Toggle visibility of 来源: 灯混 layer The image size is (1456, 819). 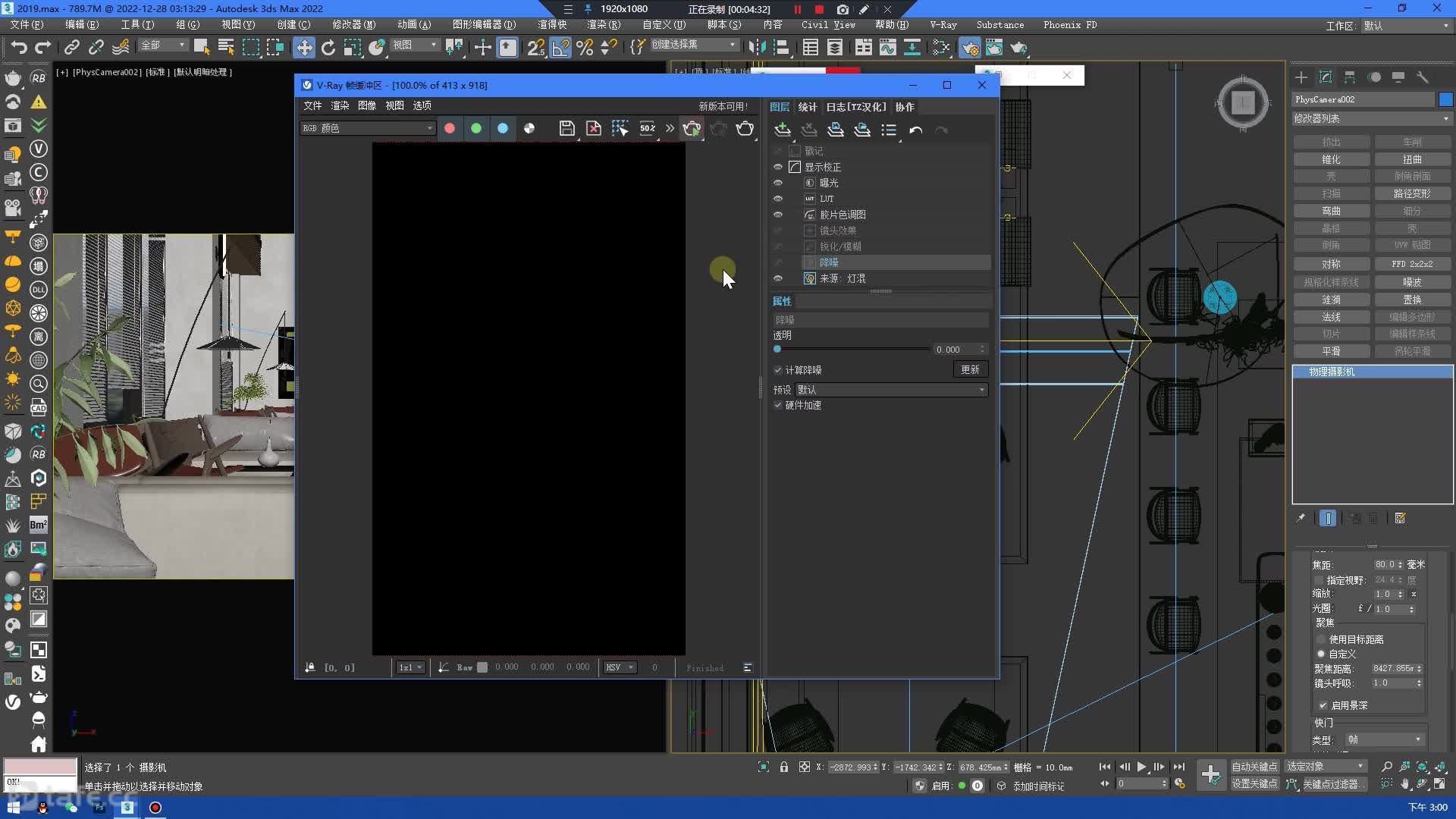point(778,278)
